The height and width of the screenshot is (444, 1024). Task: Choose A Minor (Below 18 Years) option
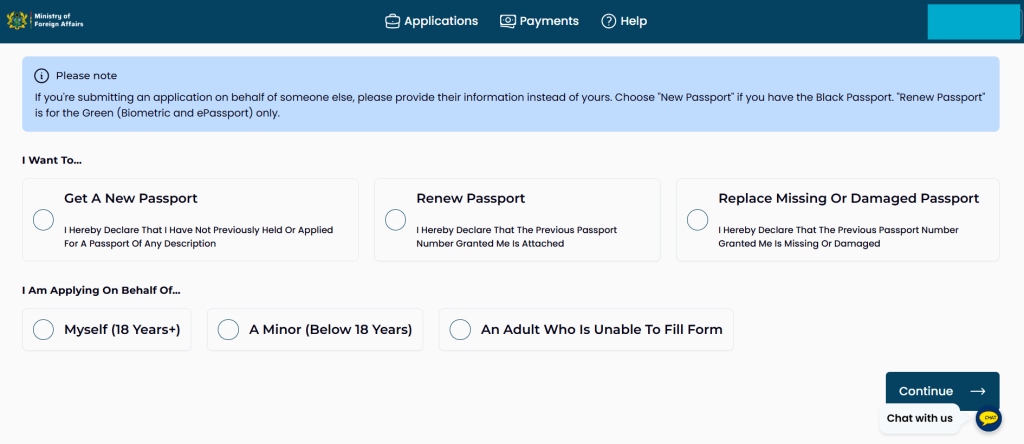(228, 329)
